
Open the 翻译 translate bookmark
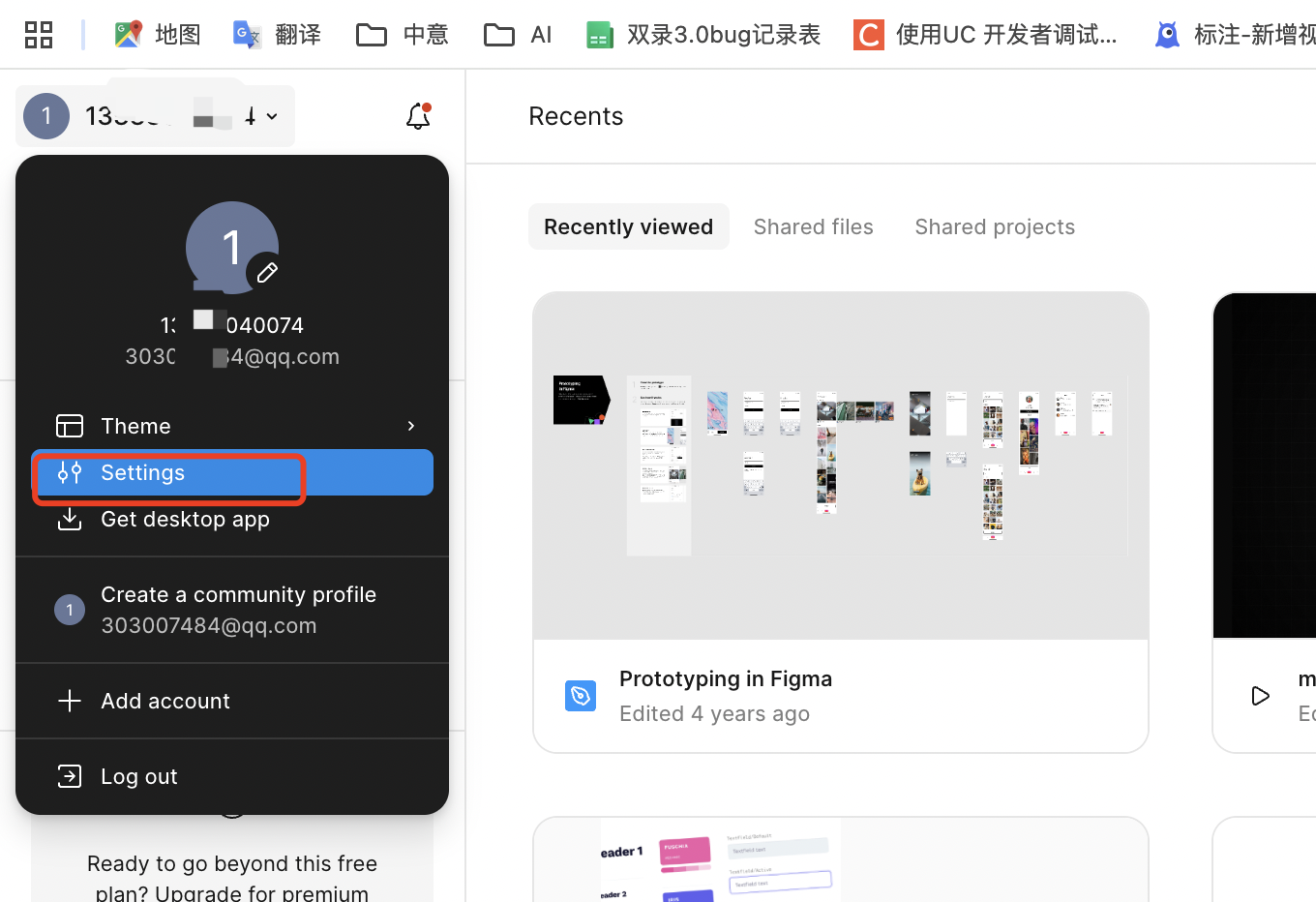277,35
